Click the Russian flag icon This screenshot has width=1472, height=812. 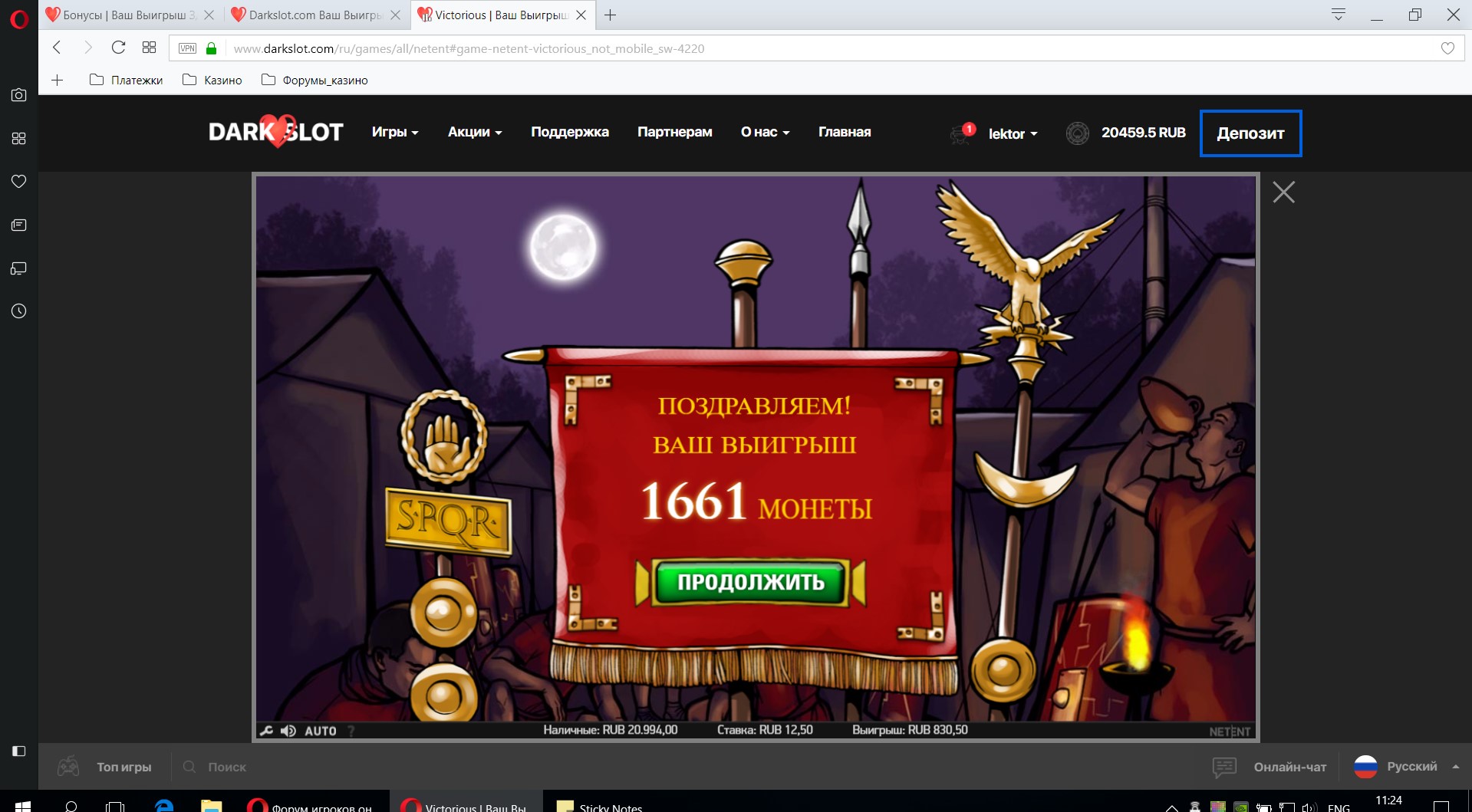(1365, 767)
